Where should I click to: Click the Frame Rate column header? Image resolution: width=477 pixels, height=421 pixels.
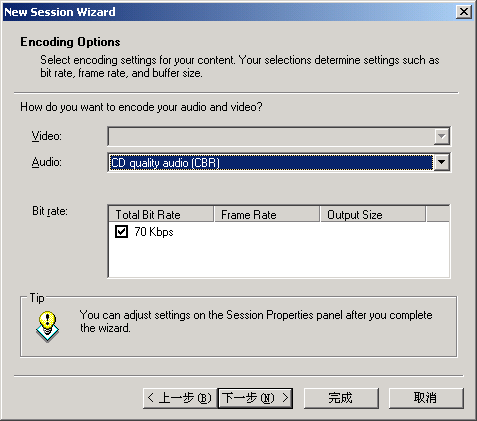(x=267, y=215)
